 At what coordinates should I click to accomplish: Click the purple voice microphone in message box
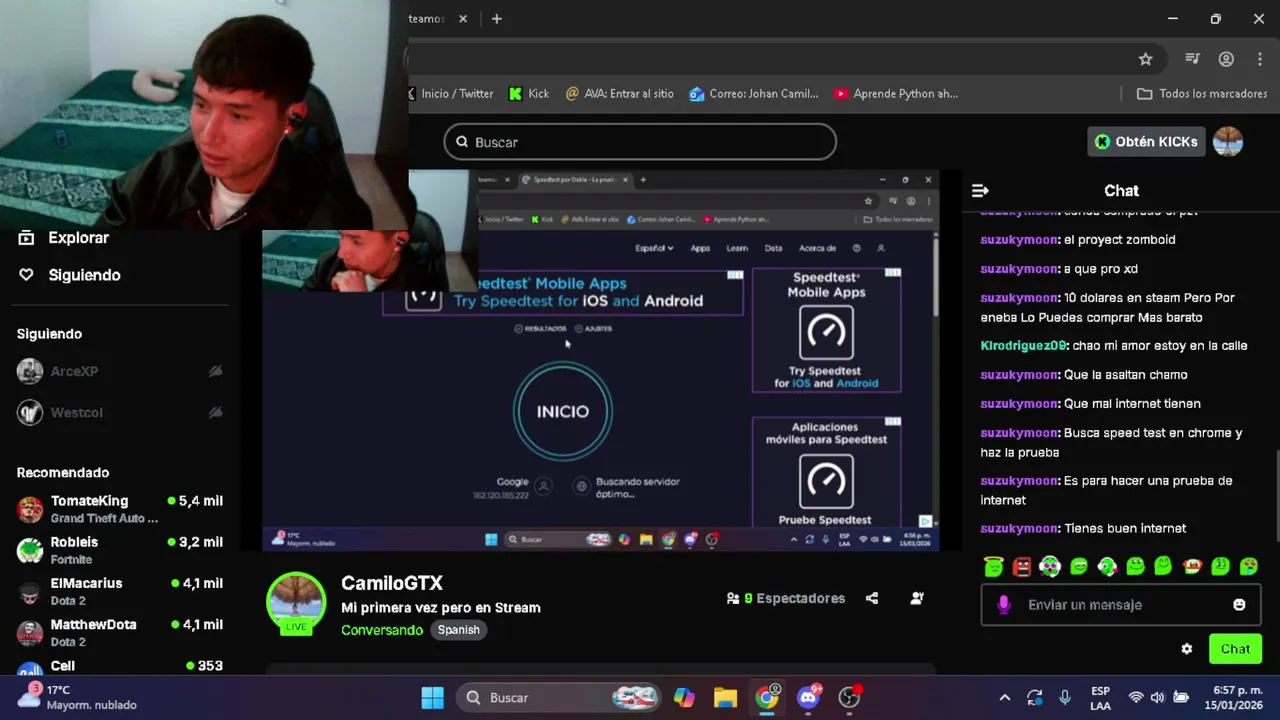(x=1004, y=605)
